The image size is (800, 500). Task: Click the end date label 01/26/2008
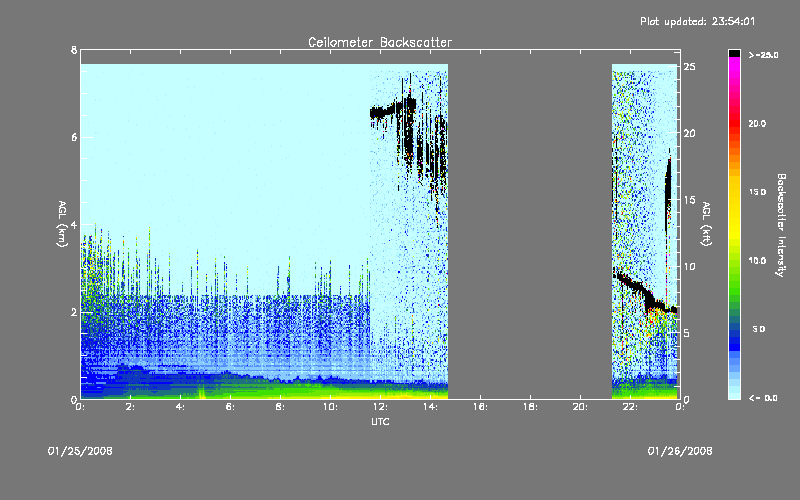pyautogui.click(x=680, y=451)
